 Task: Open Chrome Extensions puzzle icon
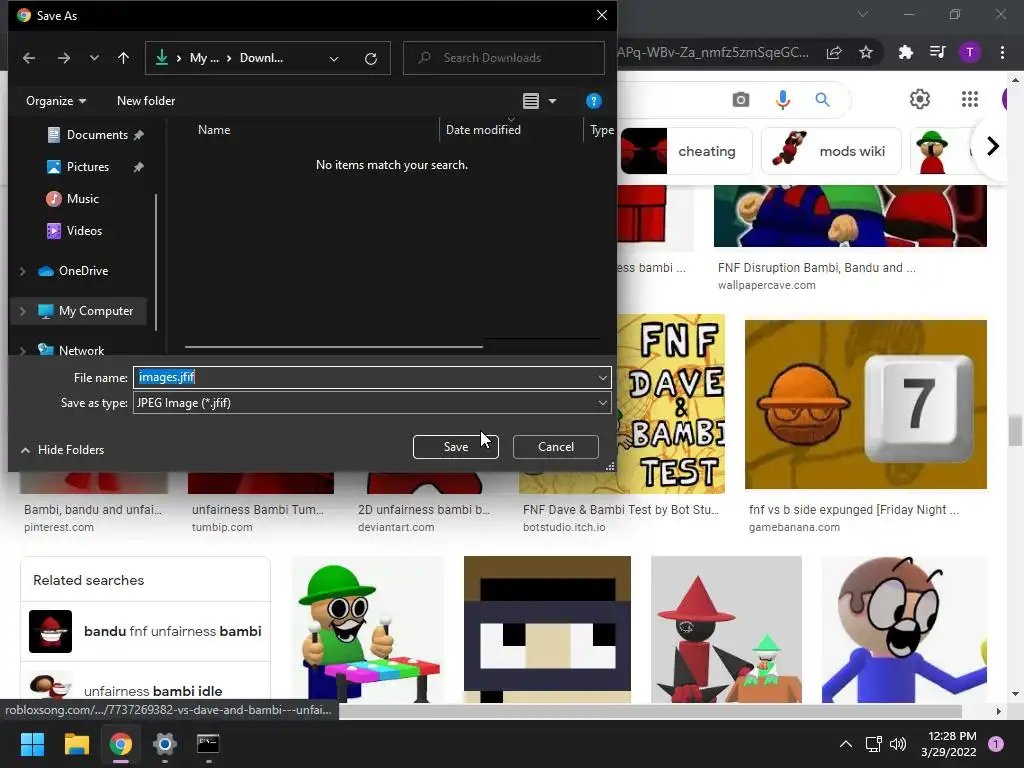click(906, 52)
